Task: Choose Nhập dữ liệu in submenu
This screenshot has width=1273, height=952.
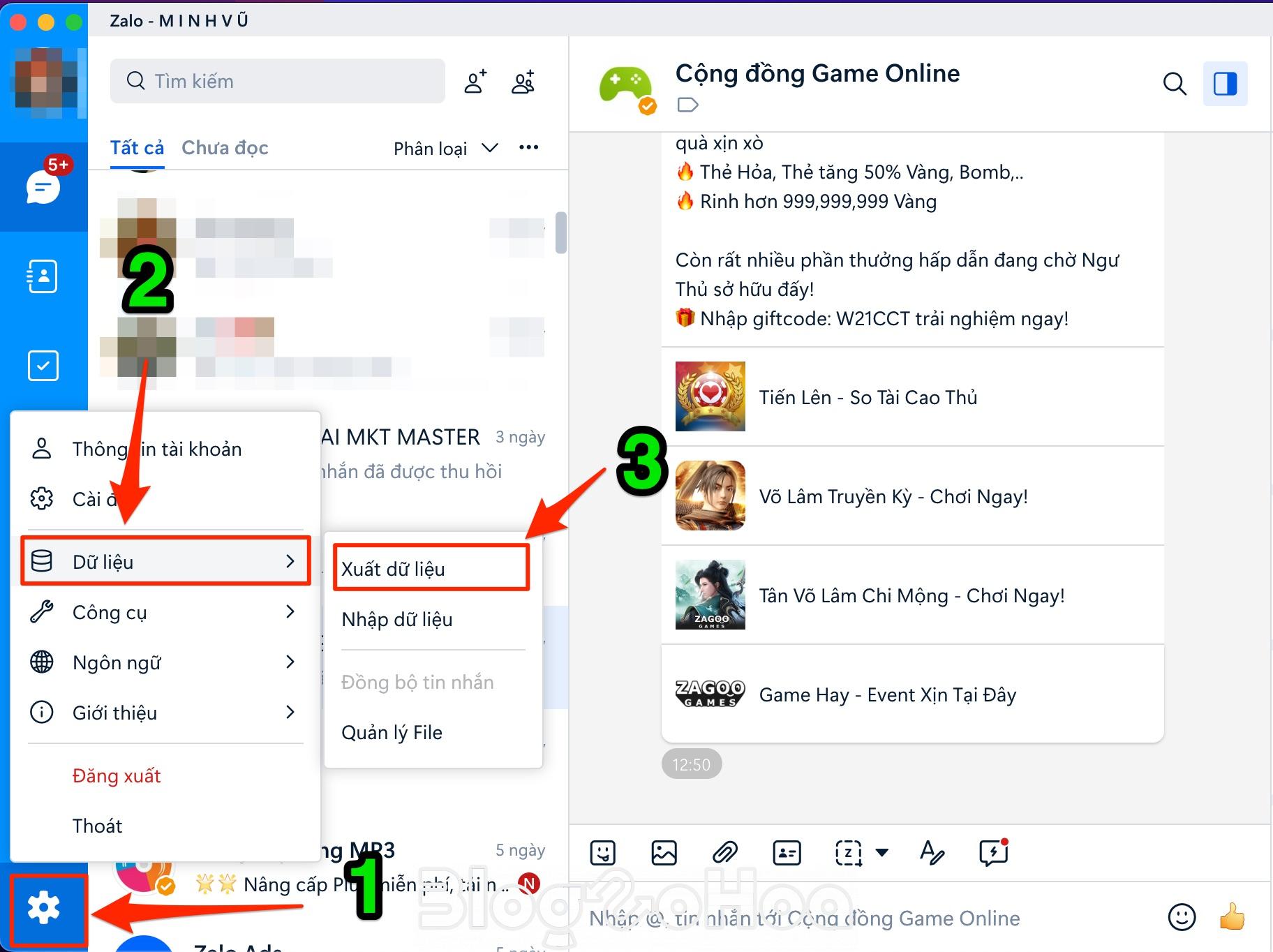Action: point(433,619)
